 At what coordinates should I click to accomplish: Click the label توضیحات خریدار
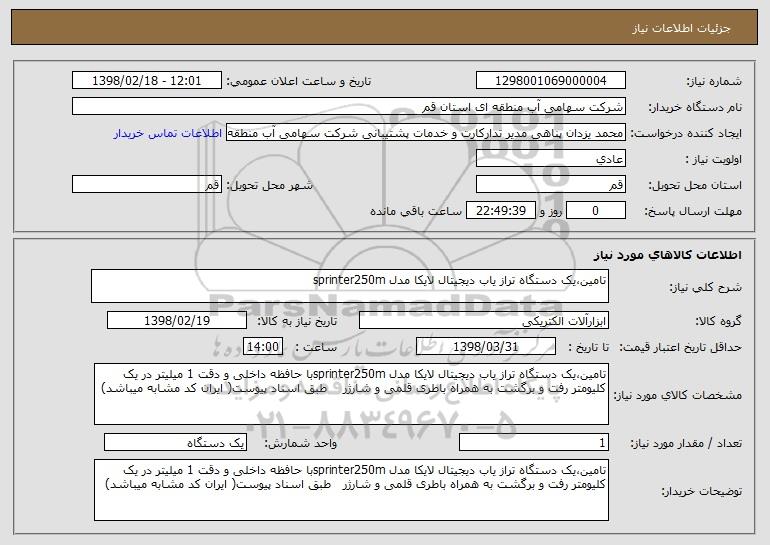[x=702, y=491]
